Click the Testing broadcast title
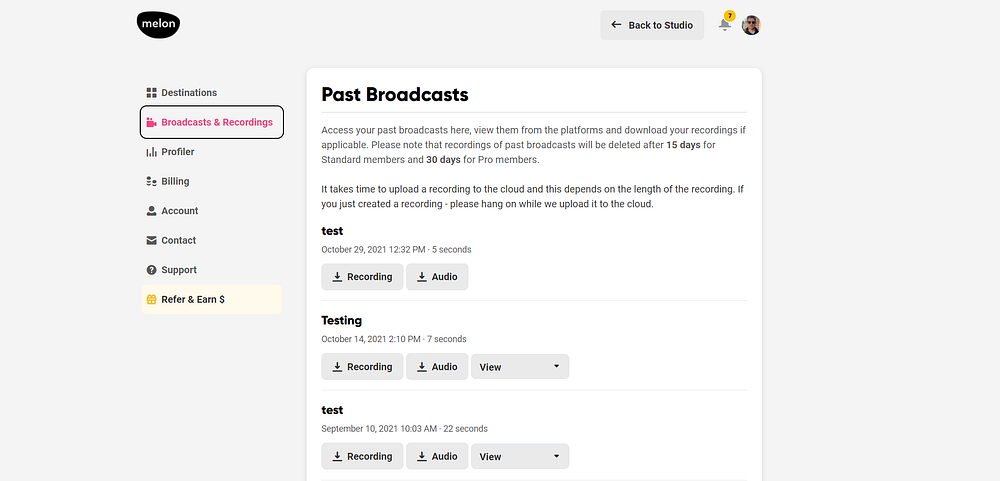This screenshot has height=481, width=1000. point(342,320)
